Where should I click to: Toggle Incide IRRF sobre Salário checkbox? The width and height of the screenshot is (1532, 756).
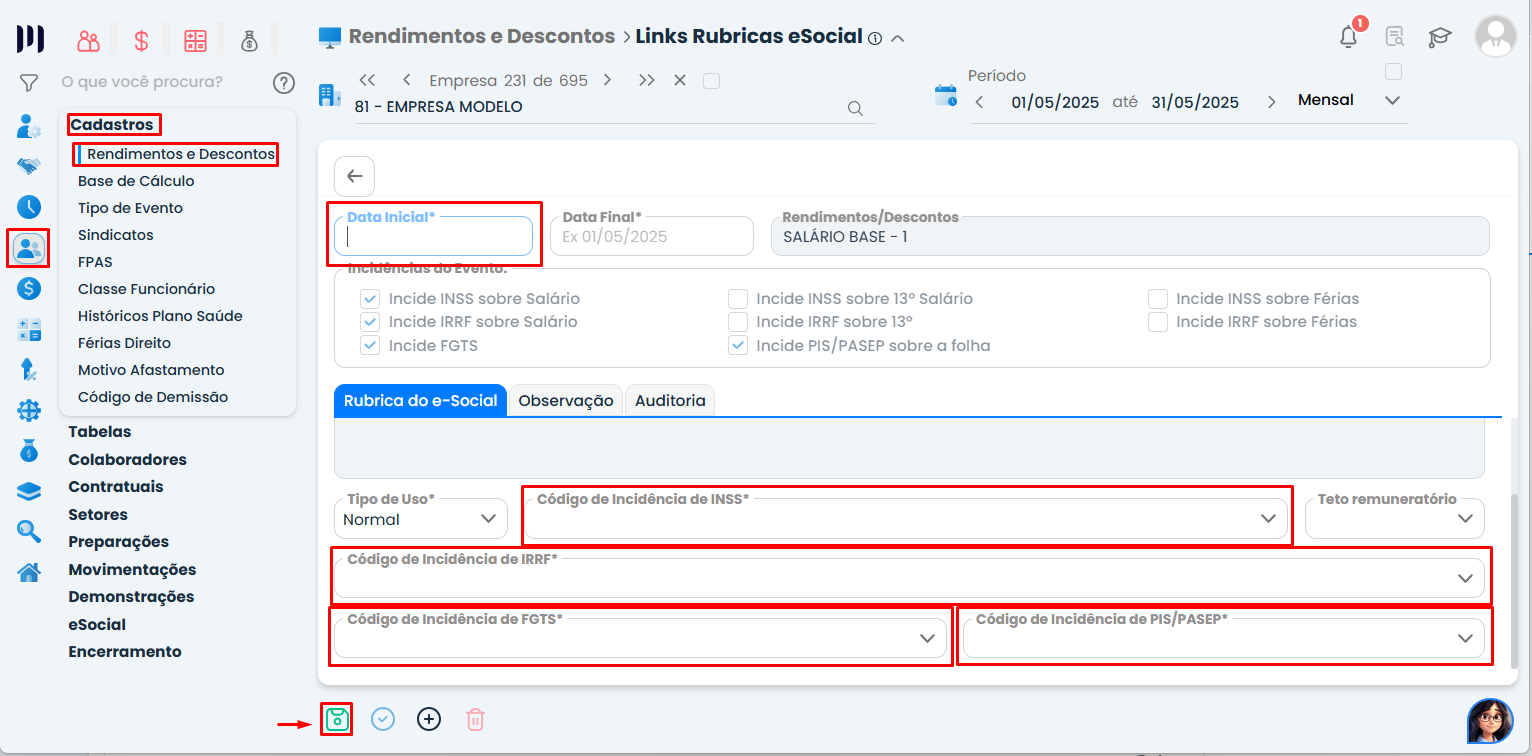click(371, 322)
